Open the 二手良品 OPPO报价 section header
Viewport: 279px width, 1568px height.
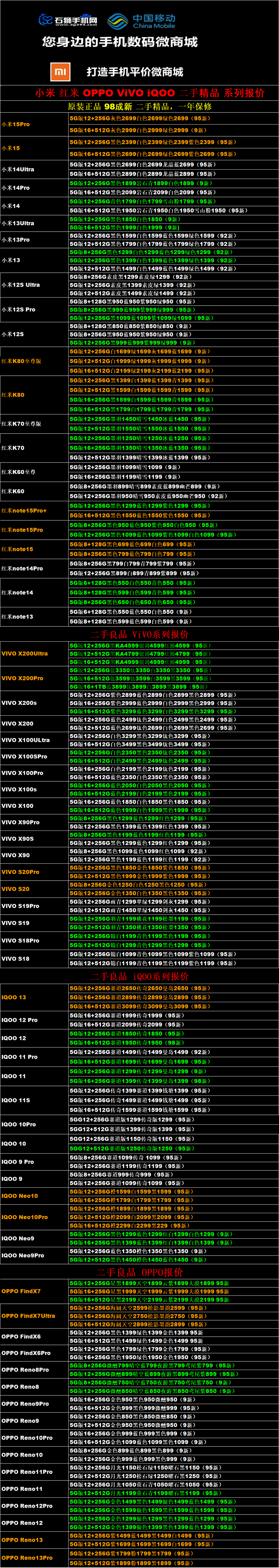pos(139,1272)
